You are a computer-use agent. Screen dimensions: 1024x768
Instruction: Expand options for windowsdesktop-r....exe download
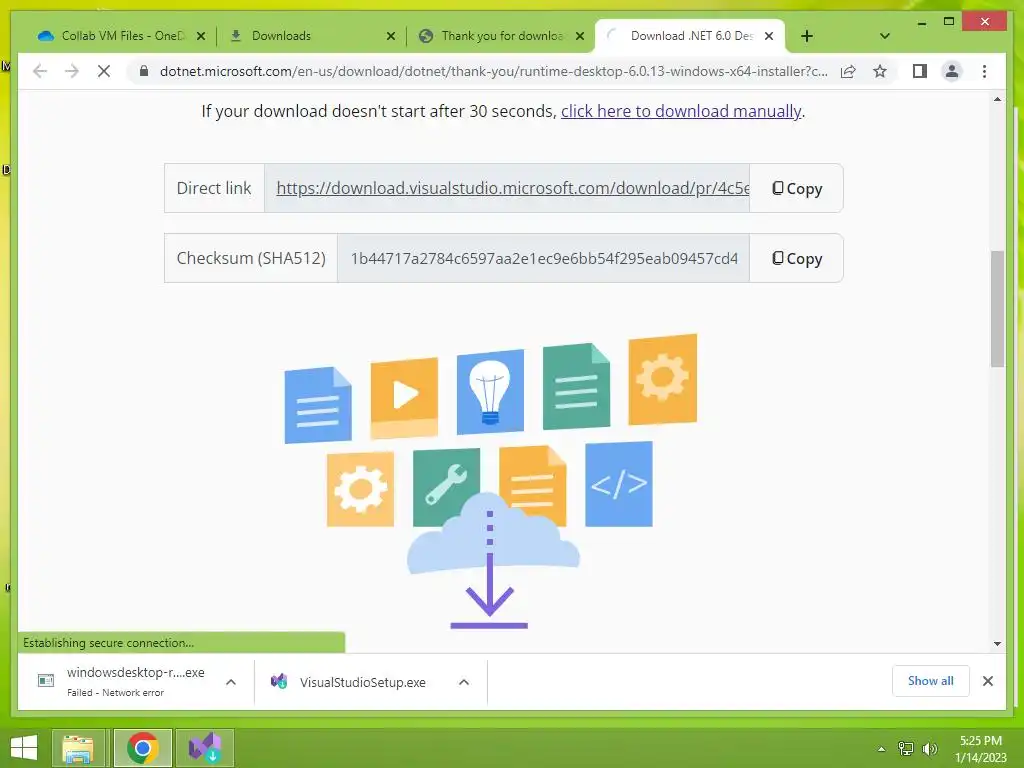click(x=231, y=682)
